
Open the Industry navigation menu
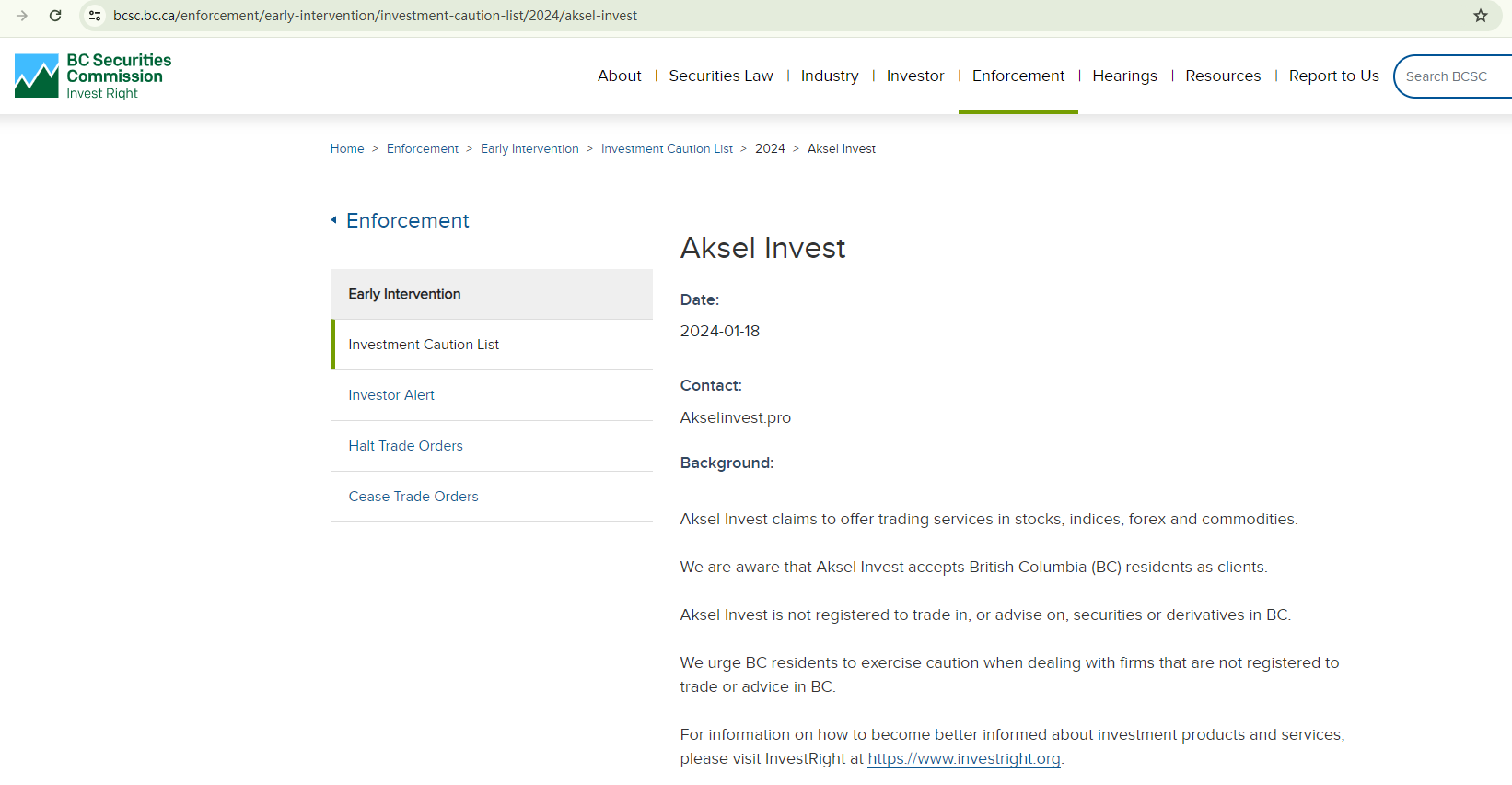(829, 76)
